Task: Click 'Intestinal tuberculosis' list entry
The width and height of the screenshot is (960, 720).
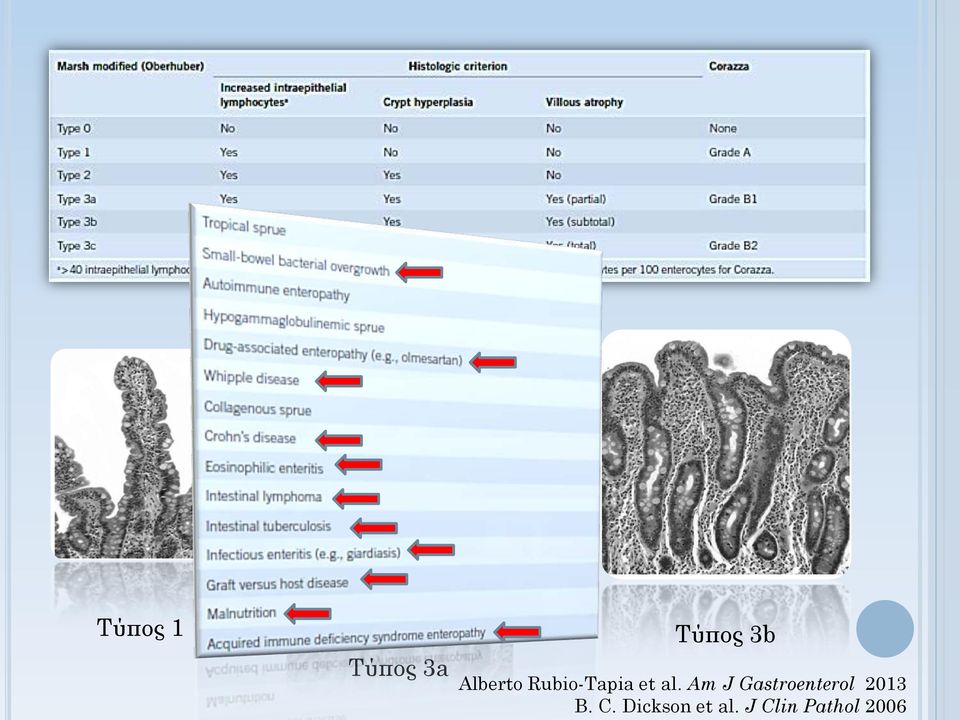Action: [x=268, y=526]
